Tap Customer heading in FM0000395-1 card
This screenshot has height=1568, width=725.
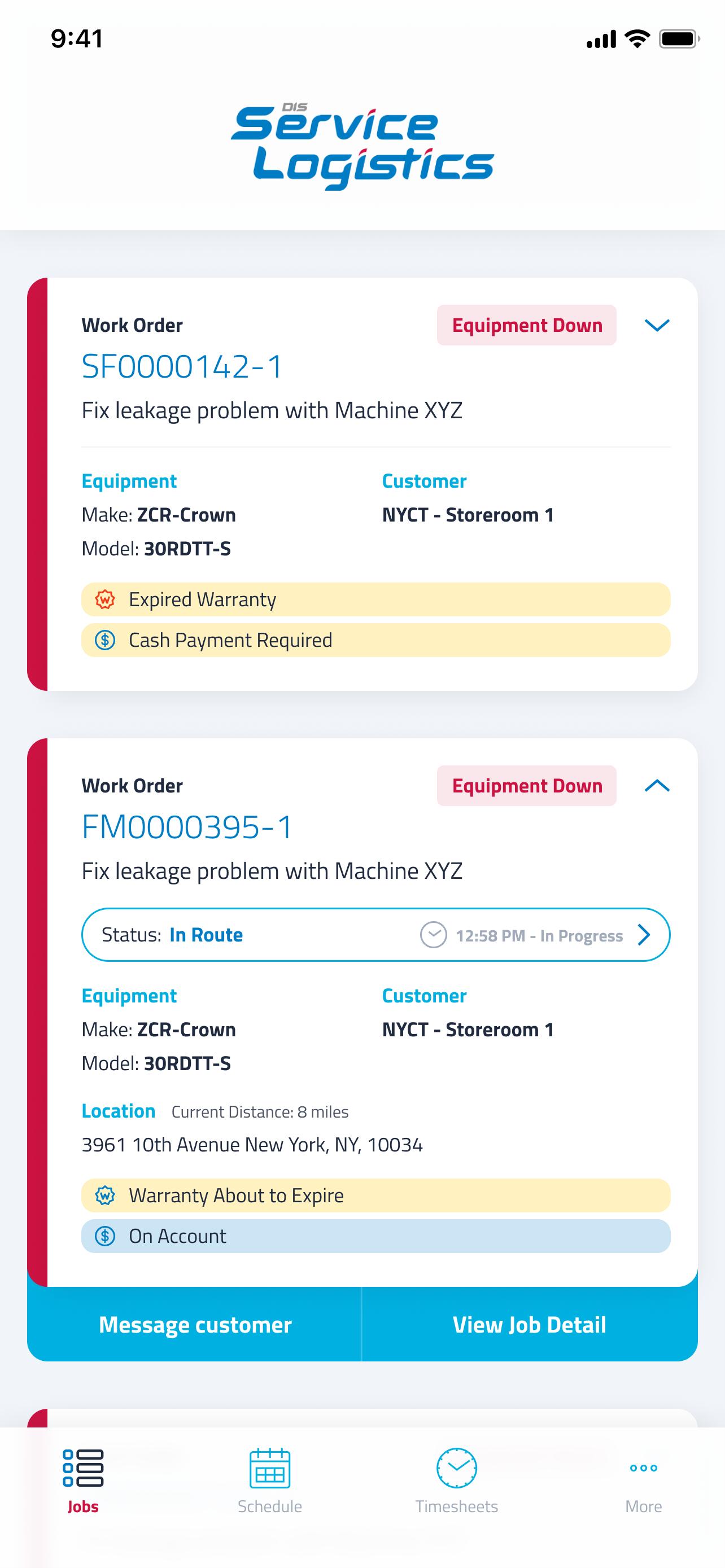click(424, 996)
